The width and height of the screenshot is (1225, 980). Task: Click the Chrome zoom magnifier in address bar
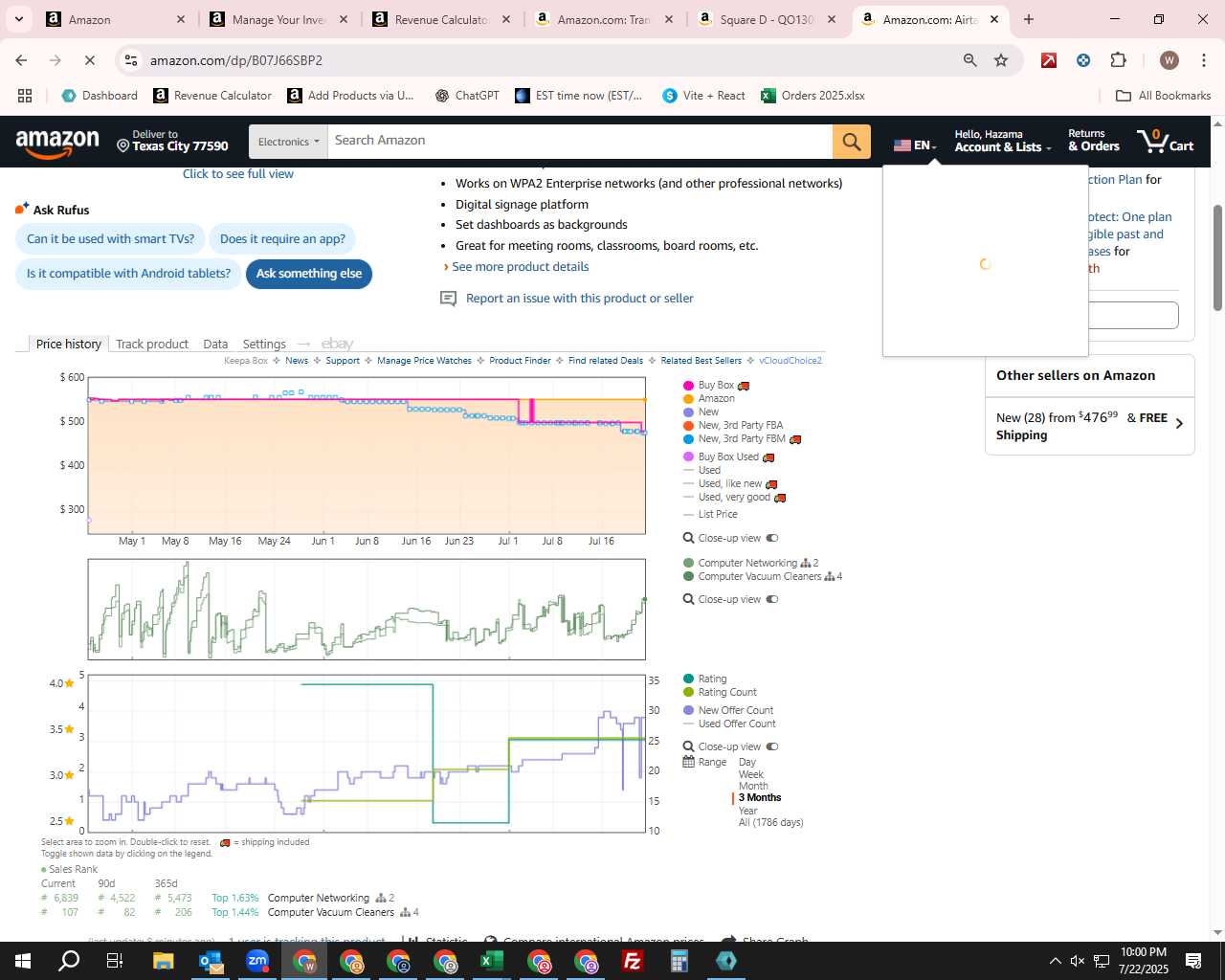point(970,60)
